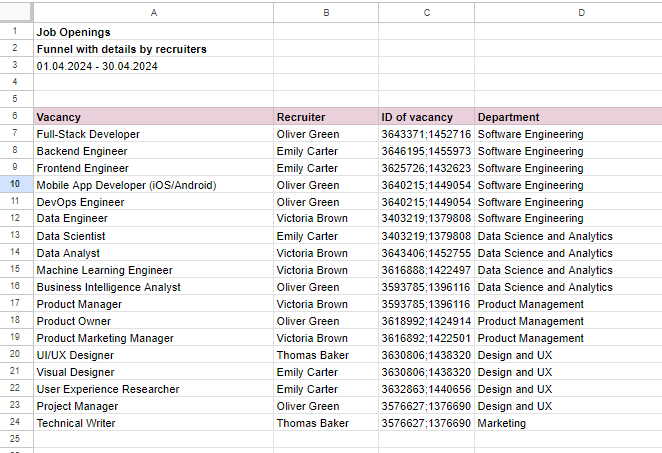Click the 'Vacancy' header cell
Viewport: 662px width, 453px height.
click(x=154, y=117)
